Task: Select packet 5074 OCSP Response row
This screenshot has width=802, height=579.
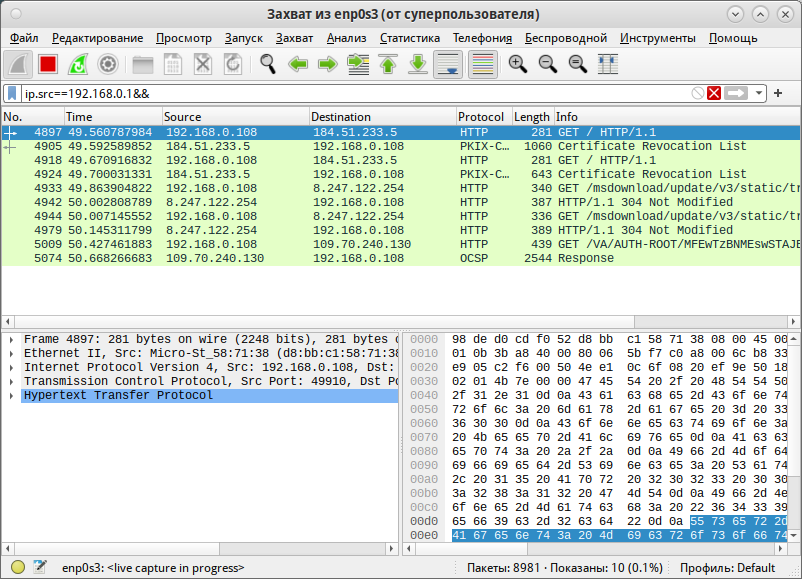Action: point(401,258)
